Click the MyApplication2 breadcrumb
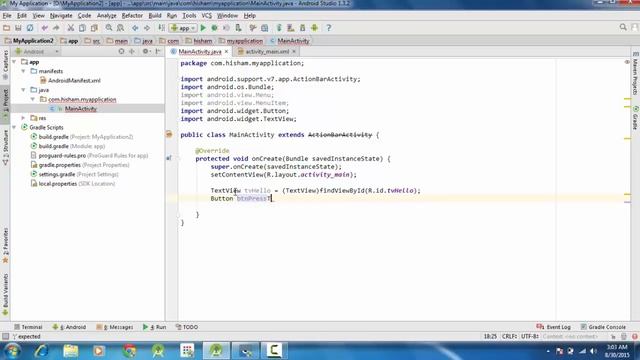Screen dimensions: 640x360 (29, 41)
